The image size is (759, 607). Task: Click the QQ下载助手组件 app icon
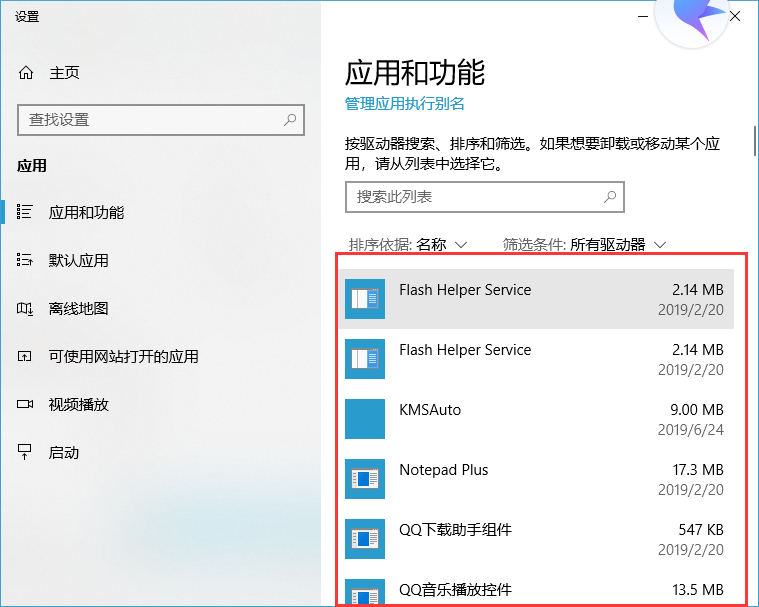point(365,539)
